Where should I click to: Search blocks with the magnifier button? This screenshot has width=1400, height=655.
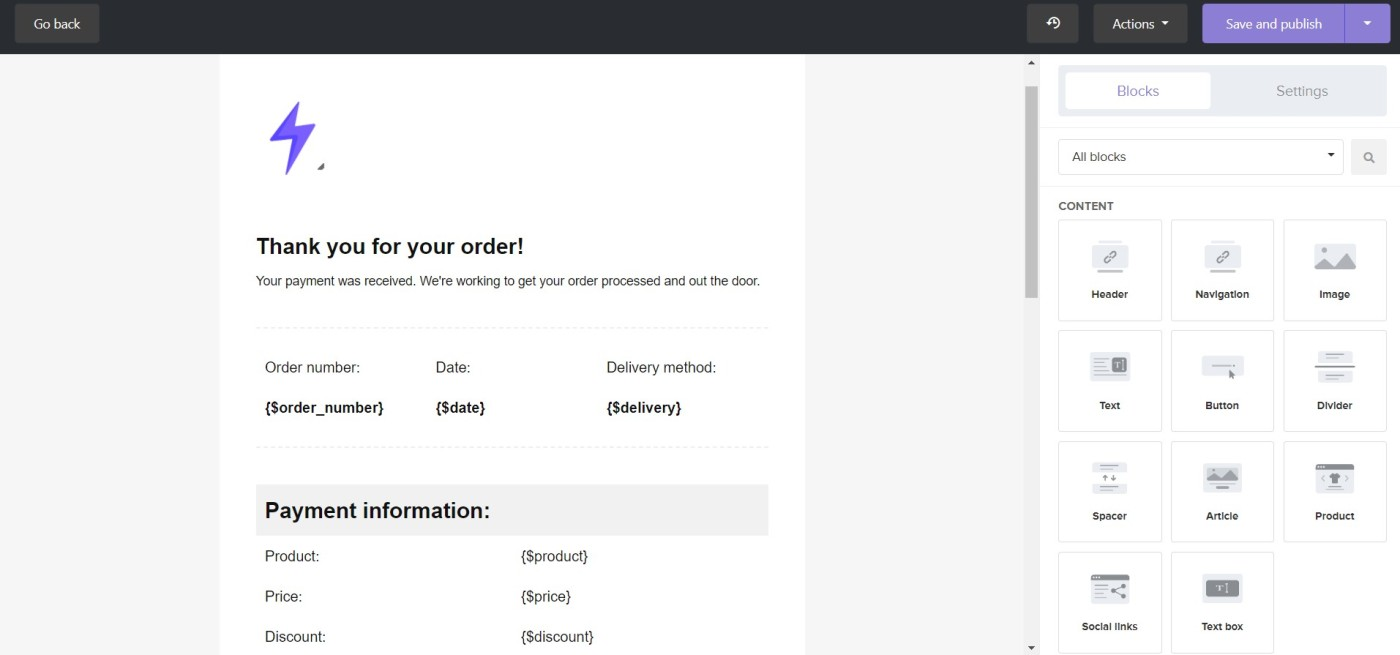[1368, 157]
